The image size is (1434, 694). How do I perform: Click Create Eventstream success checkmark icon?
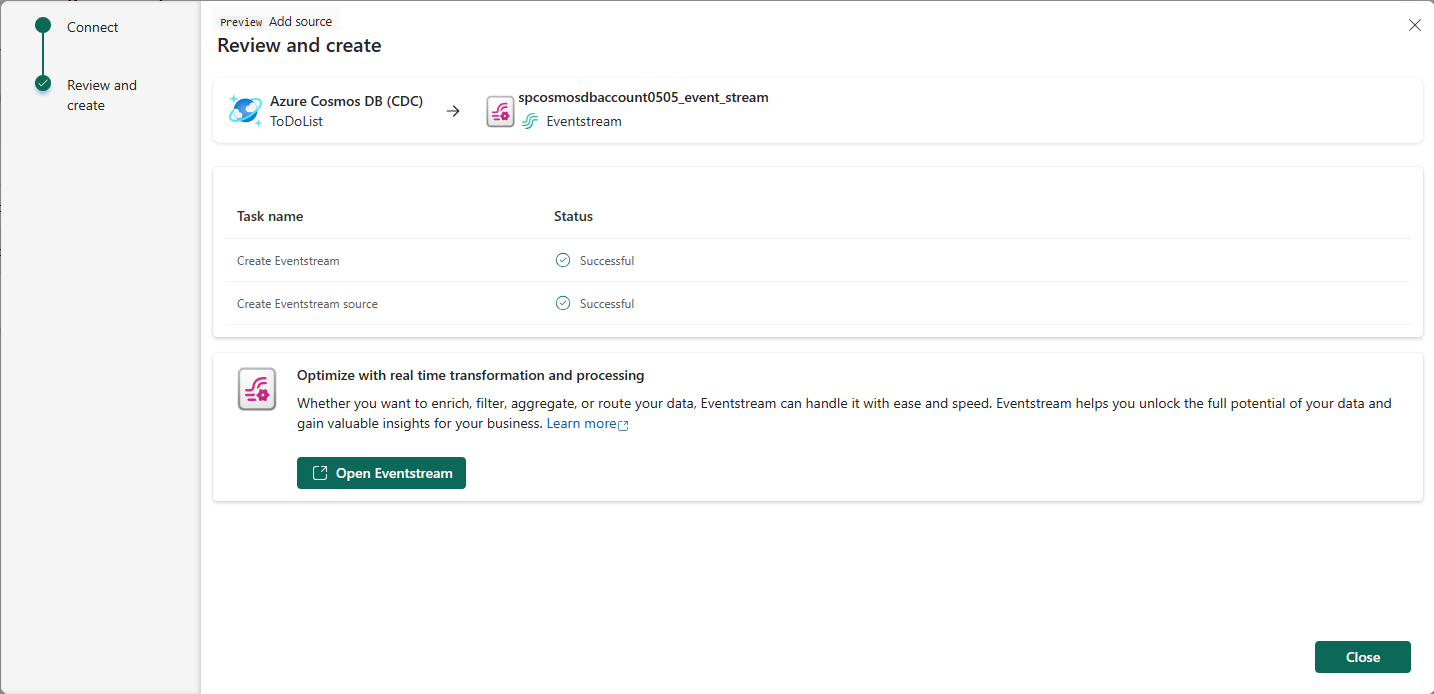coord(563,260)
